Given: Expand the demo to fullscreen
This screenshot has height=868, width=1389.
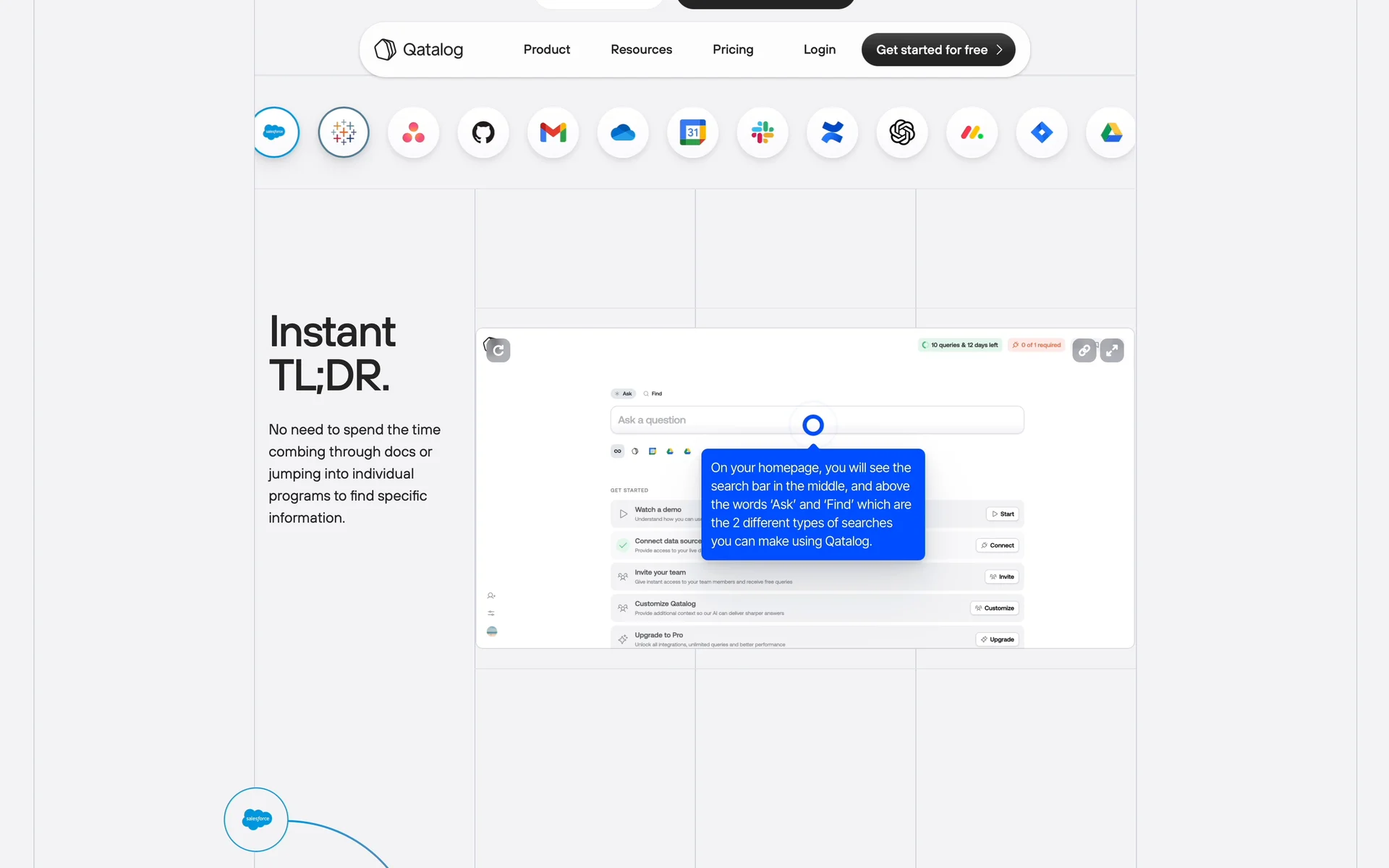Looking at the screenshot, I should (x=1112, y=350).
